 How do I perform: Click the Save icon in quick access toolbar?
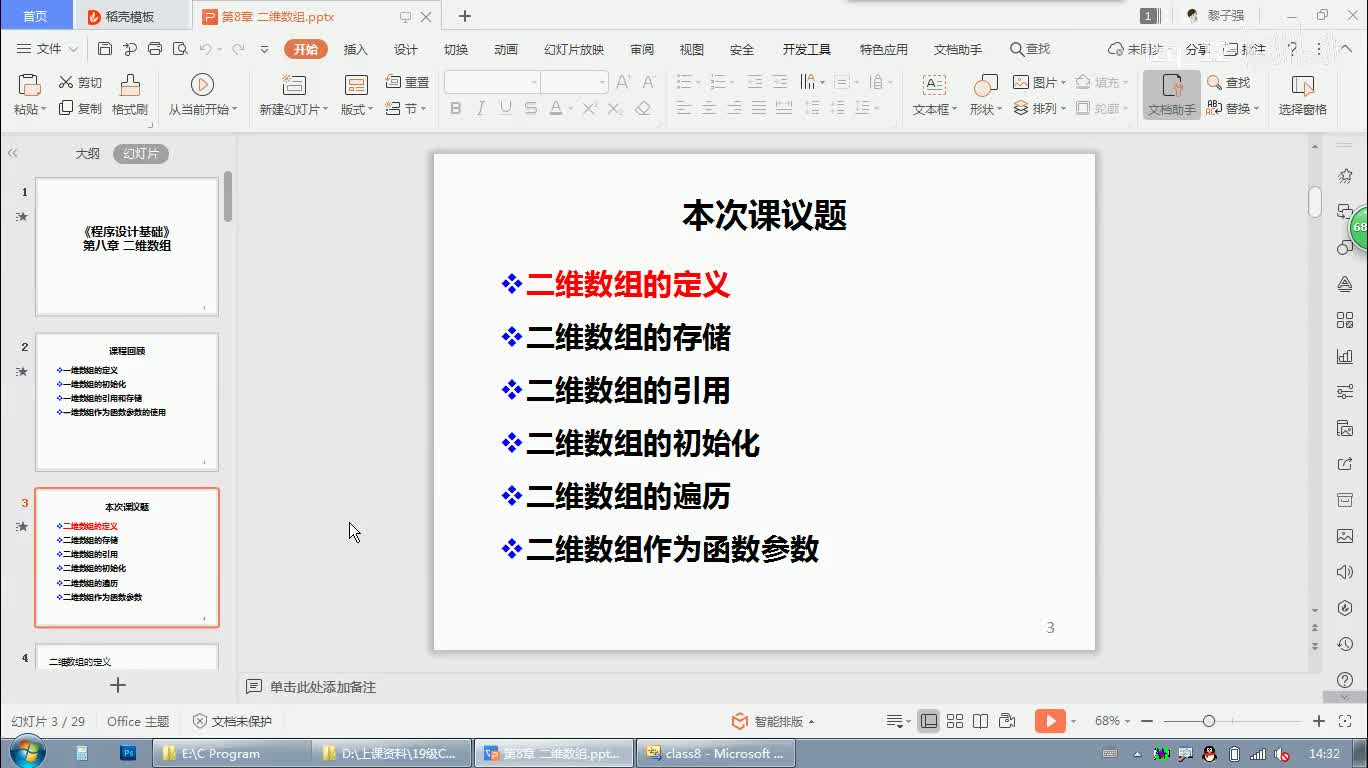coord(105,49)
